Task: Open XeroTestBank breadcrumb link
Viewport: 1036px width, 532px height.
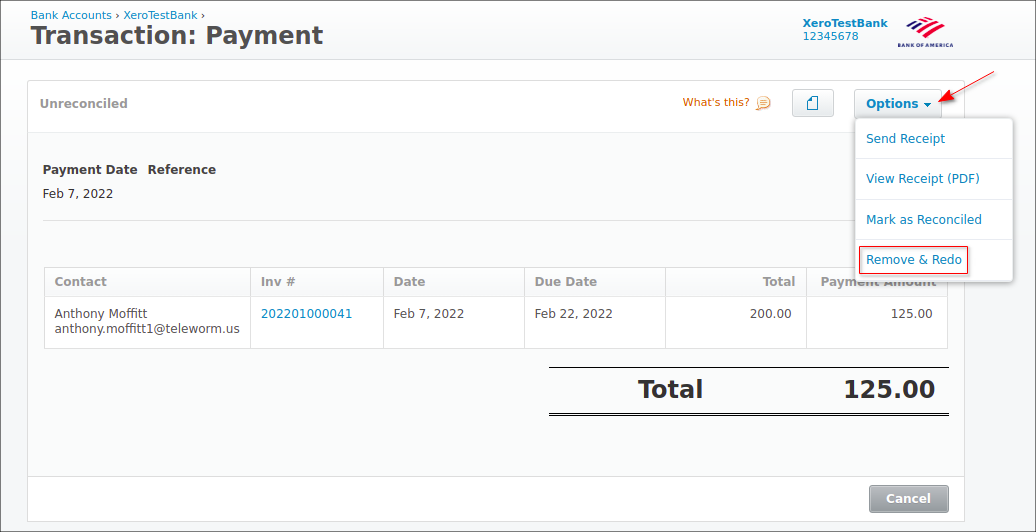Action: [x=160, y=15]
